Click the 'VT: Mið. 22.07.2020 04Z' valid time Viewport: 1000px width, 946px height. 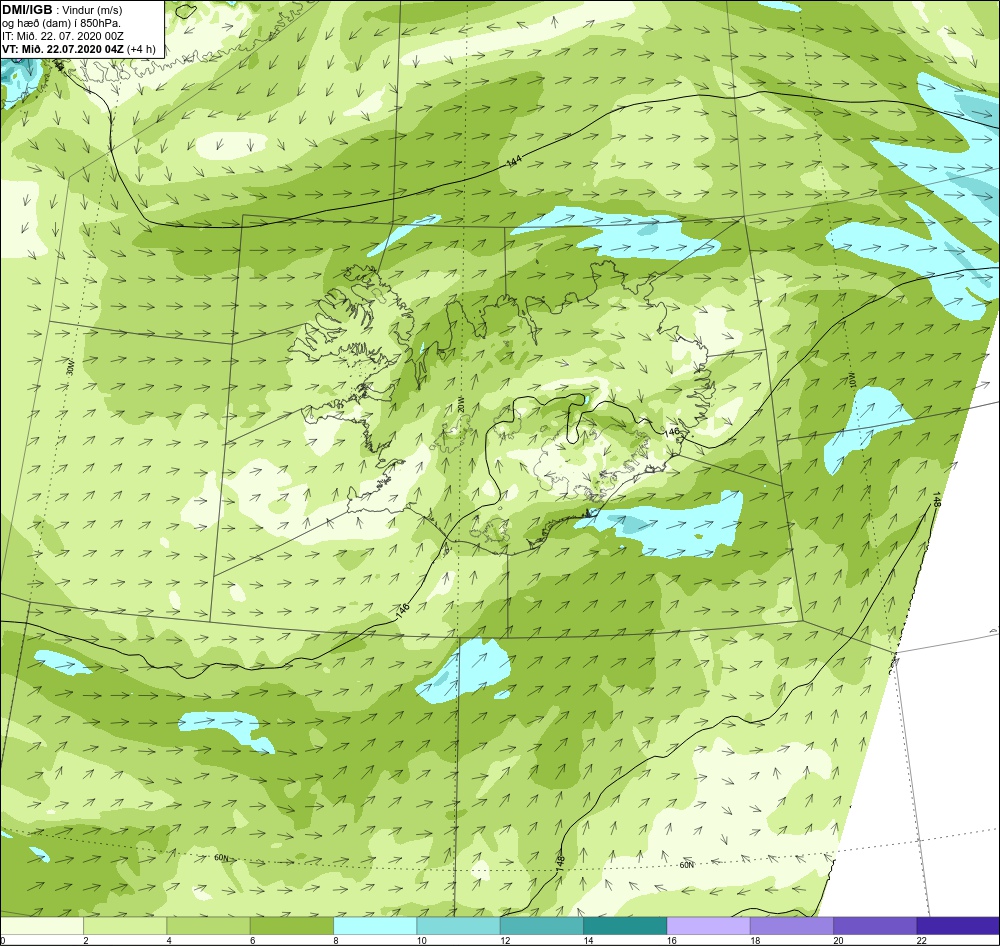point(62,49)
